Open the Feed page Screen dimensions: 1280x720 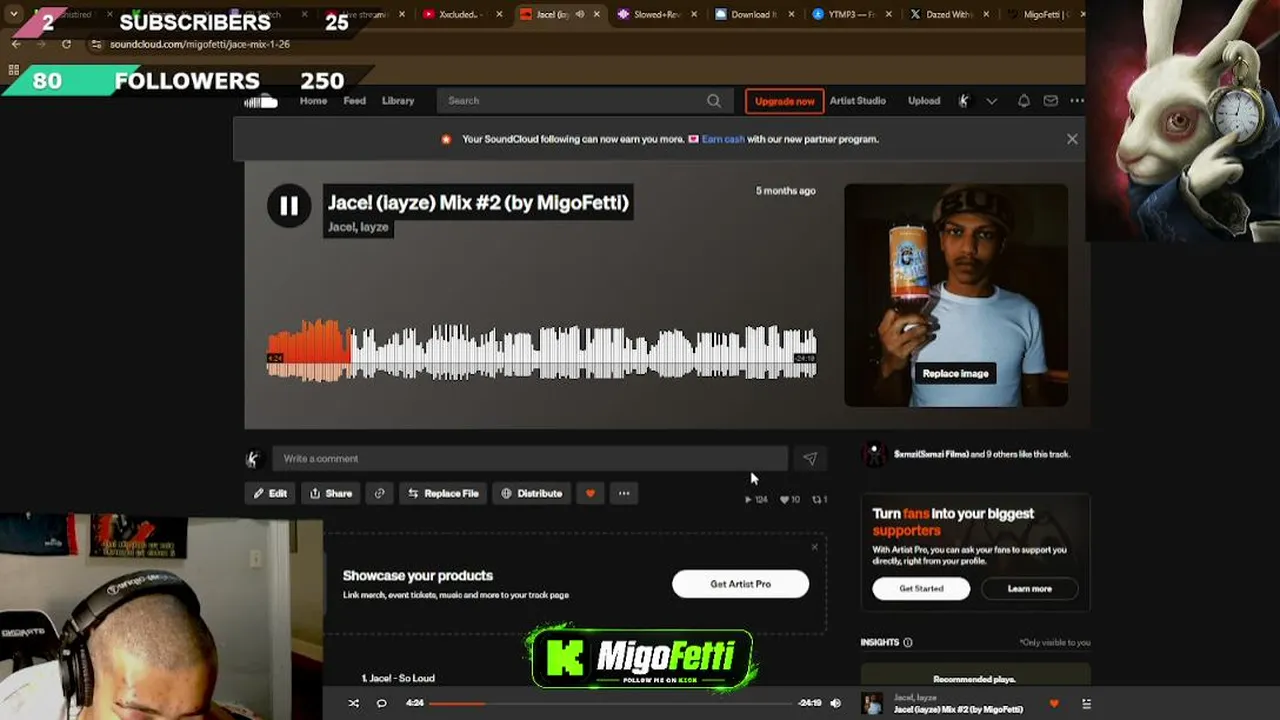point(355,101)
